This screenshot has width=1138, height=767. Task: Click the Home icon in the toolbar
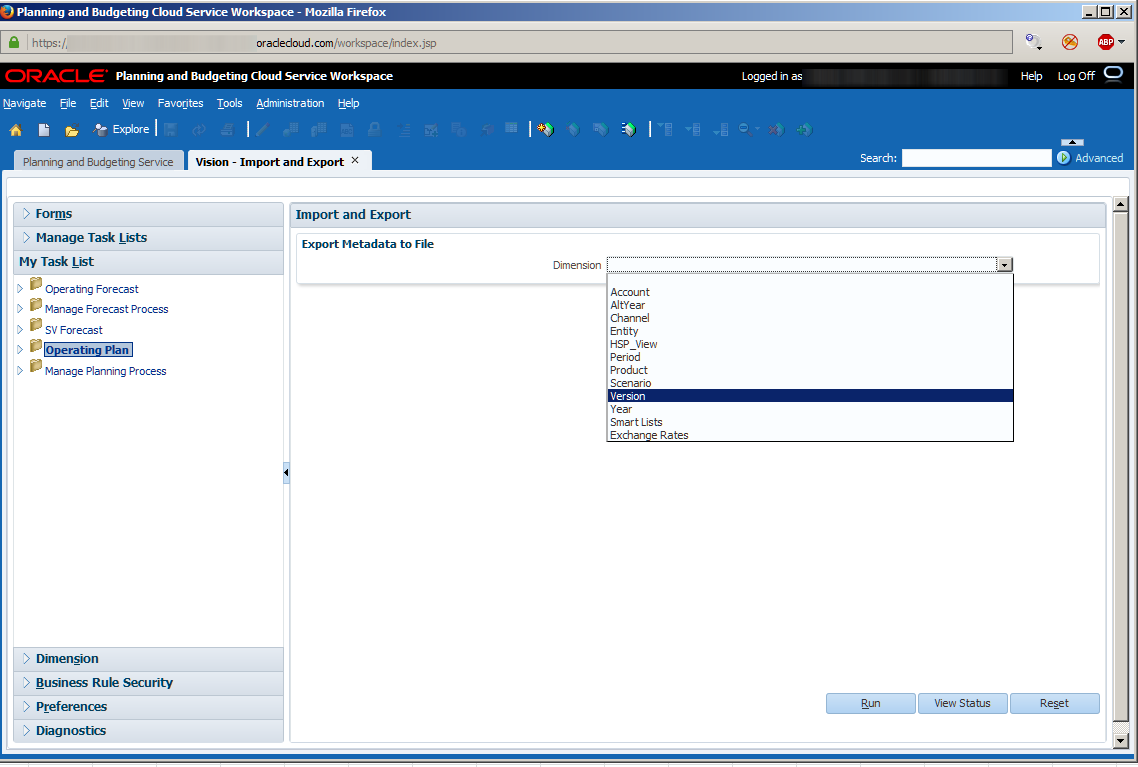click(15, 130)
